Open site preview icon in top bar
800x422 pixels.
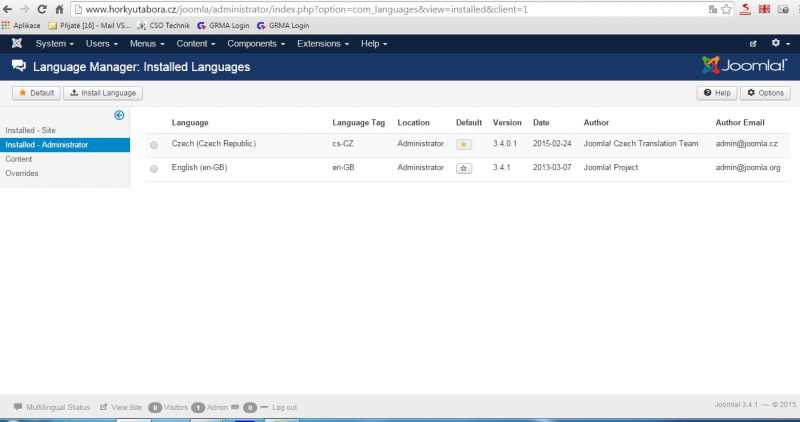pyautogui.click(x=753, y=44)
